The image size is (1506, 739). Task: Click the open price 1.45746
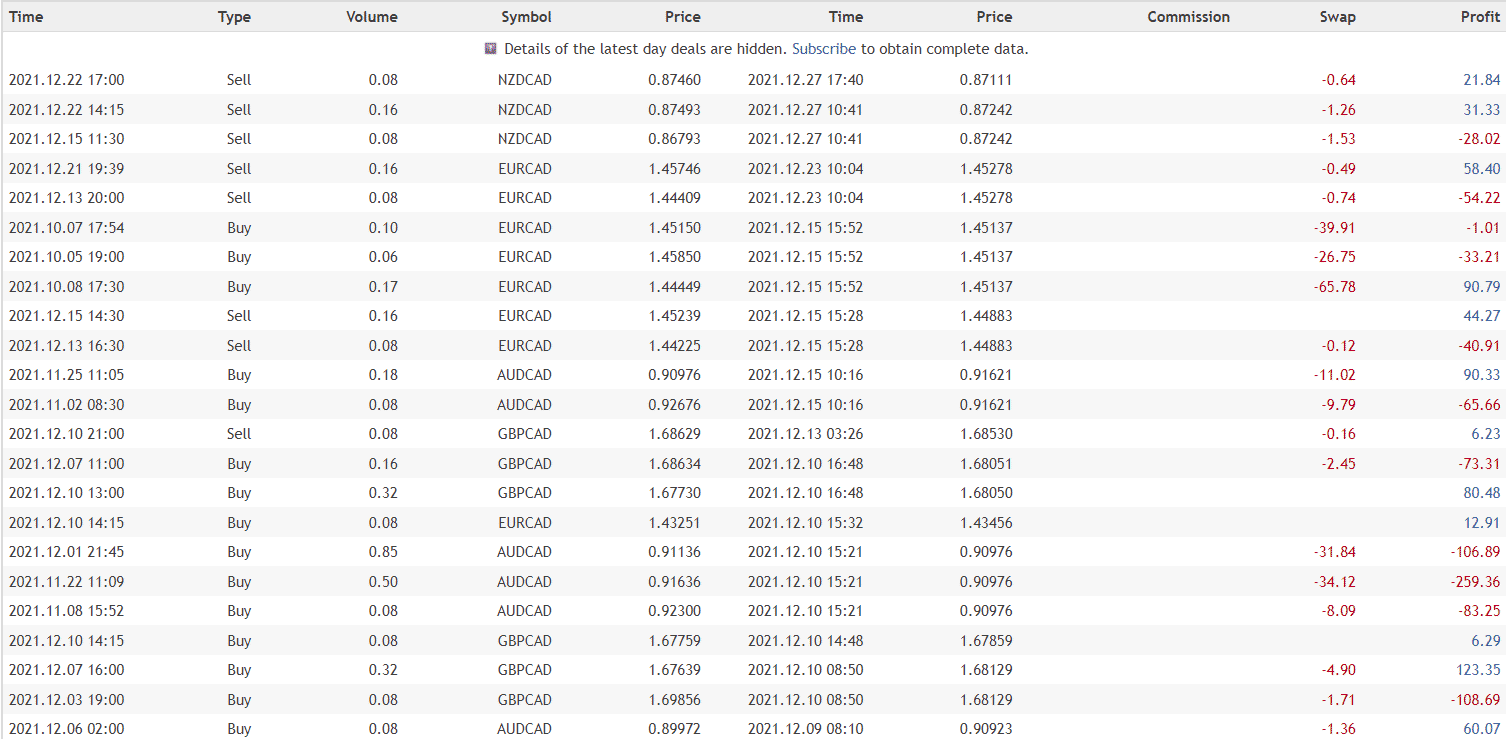(x=674, y=169)
